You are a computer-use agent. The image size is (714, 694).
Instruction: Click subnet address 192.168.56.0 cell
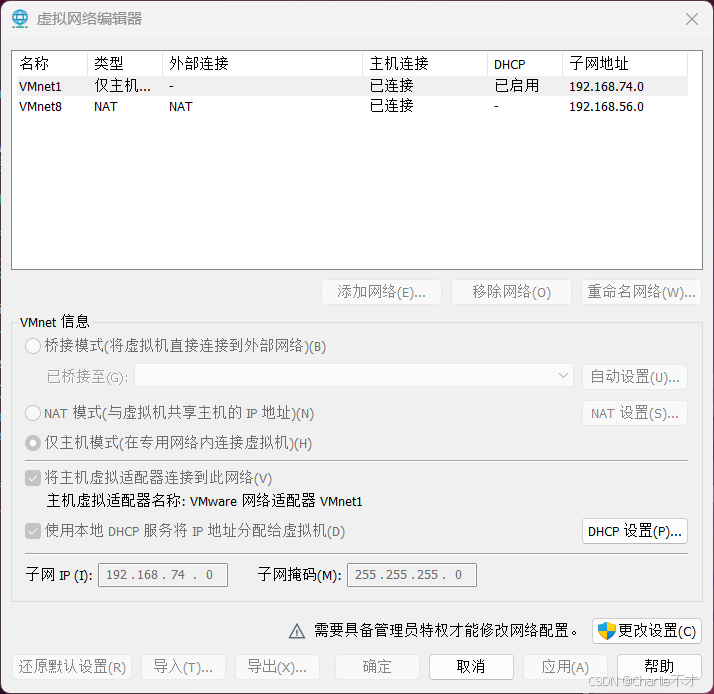[x=607, y=107]
